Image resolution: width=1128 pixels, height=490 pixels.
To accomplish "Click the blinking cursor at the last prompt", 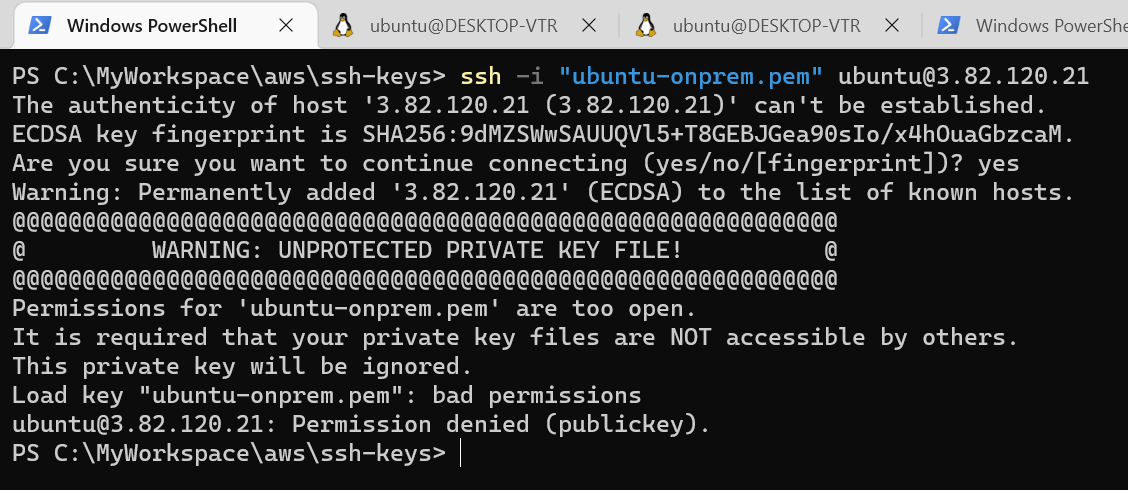I will tap(460, 453).
